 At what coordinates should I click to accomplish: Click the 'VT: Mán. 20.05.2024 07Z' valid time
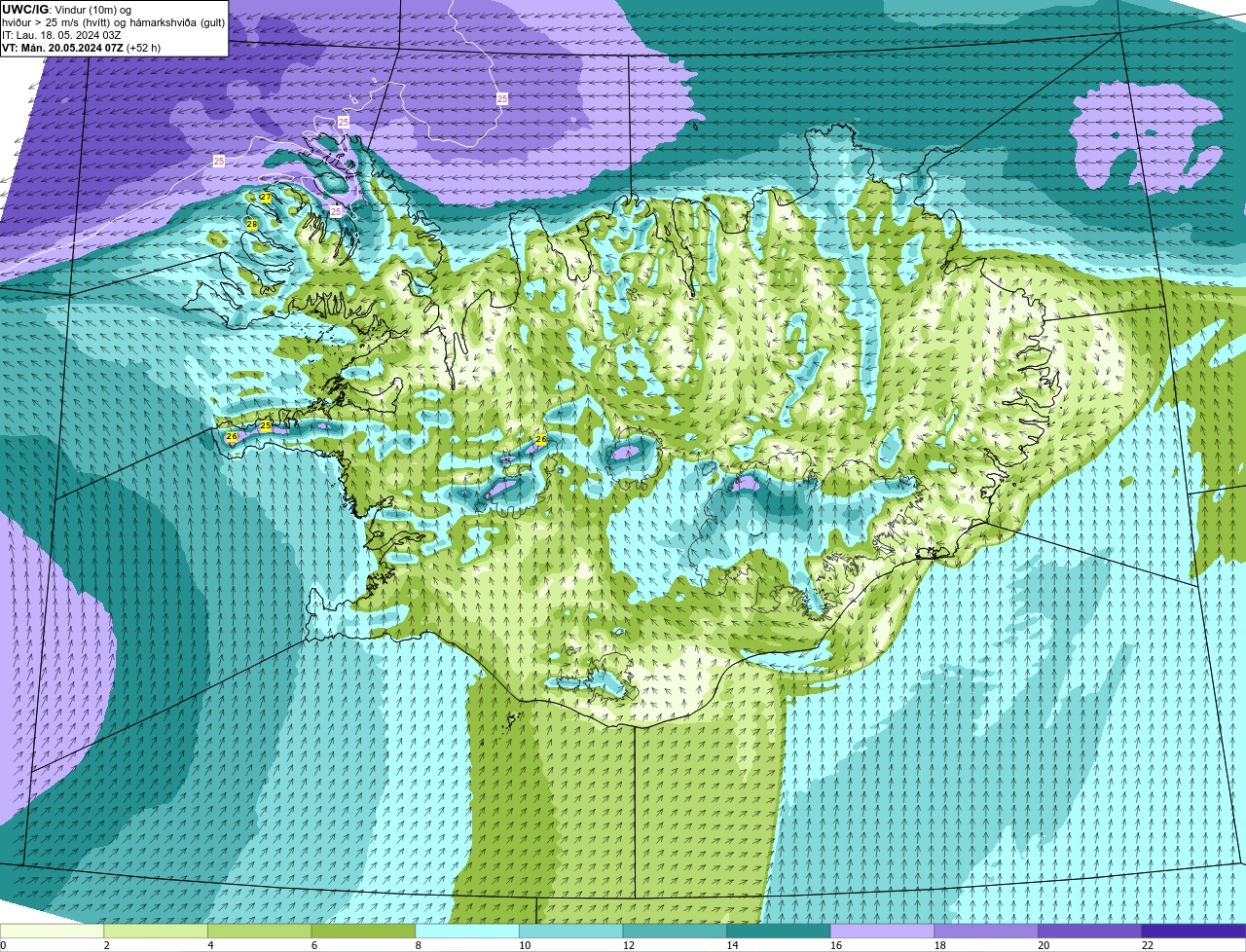(x=62, y=47)
